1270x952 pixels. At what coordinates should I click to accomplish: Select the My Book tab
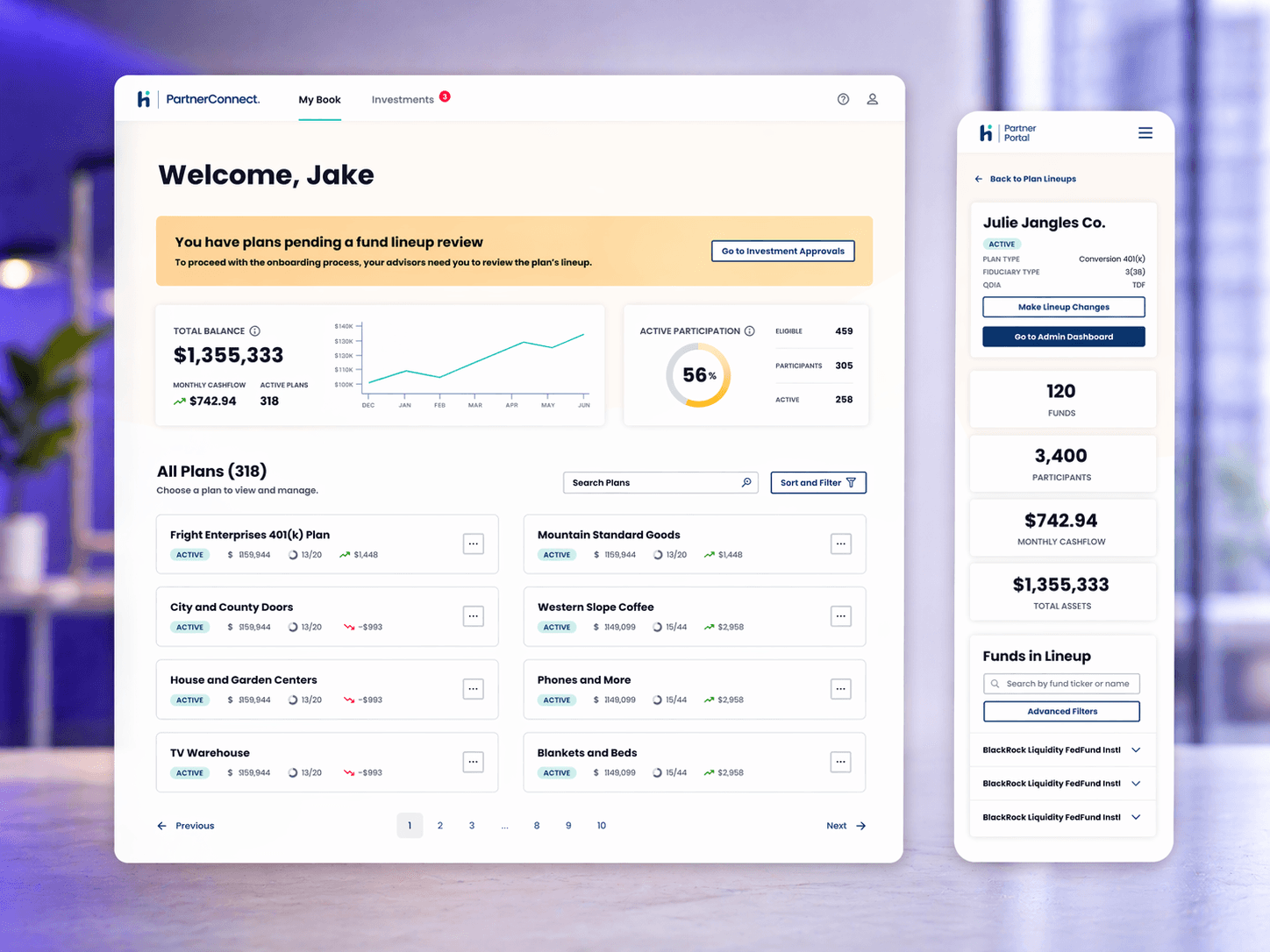pyautogui.click(x=319, y=100)
